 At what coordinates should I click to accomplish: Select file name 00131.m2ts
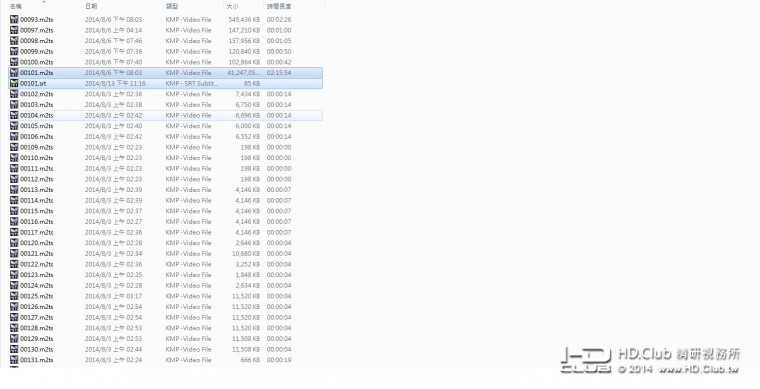[37, 360]
